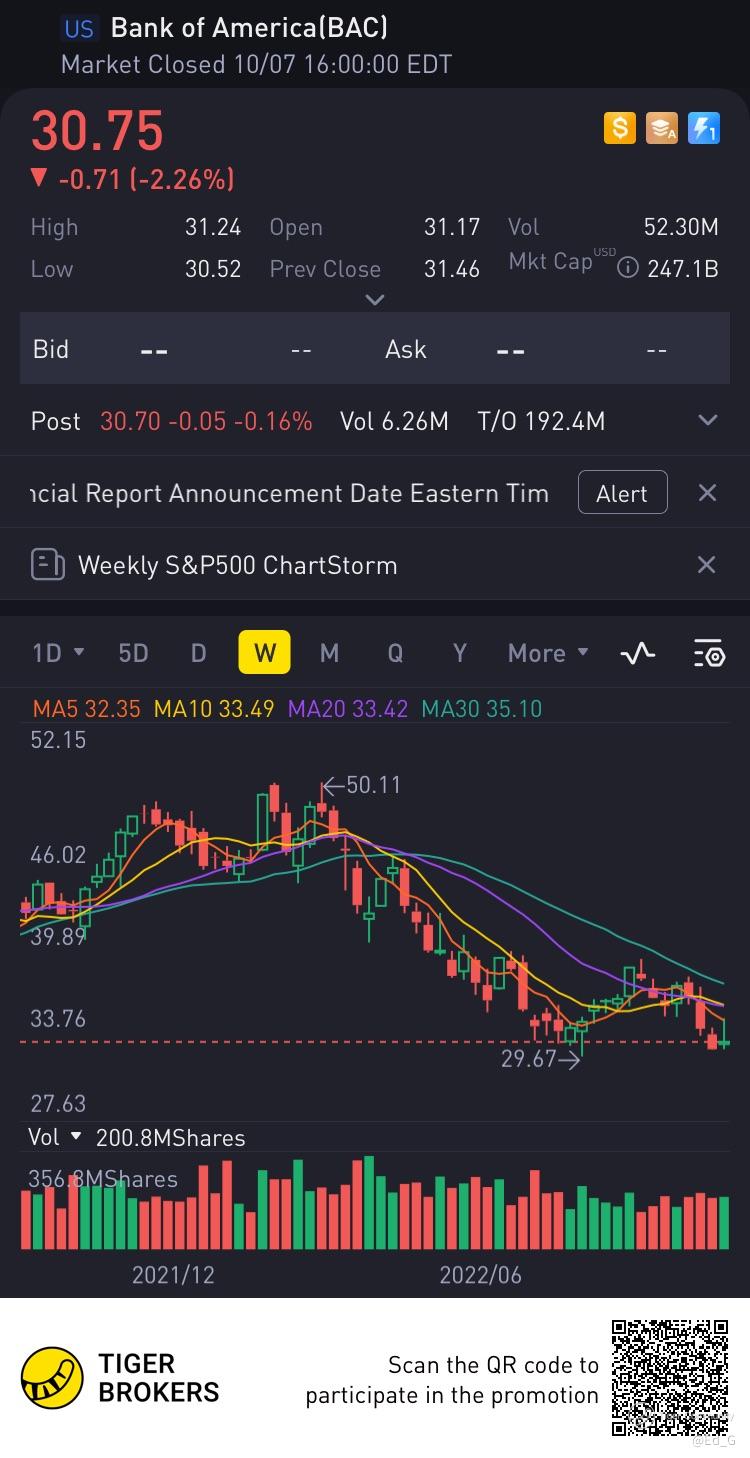Tap the US market flag badge
Viewport: 750px width, 1458px height.
tap(79, 29)
